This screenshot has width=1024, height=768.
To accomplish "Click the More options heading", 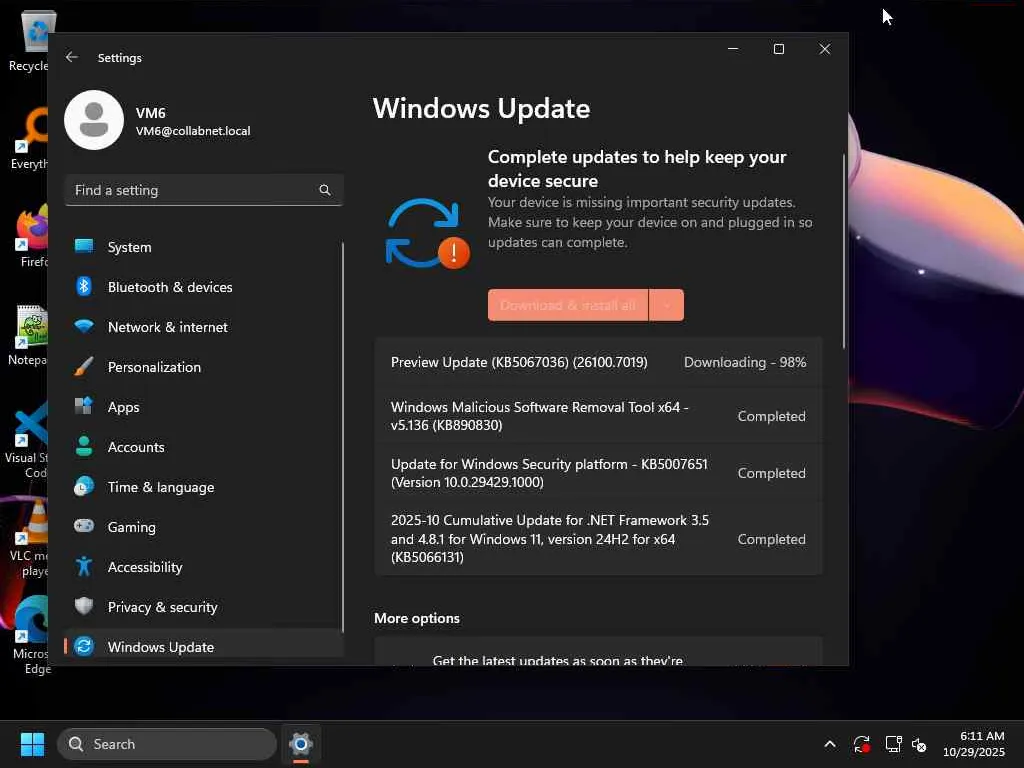I will pyautogui.click(x=417, y=618).
